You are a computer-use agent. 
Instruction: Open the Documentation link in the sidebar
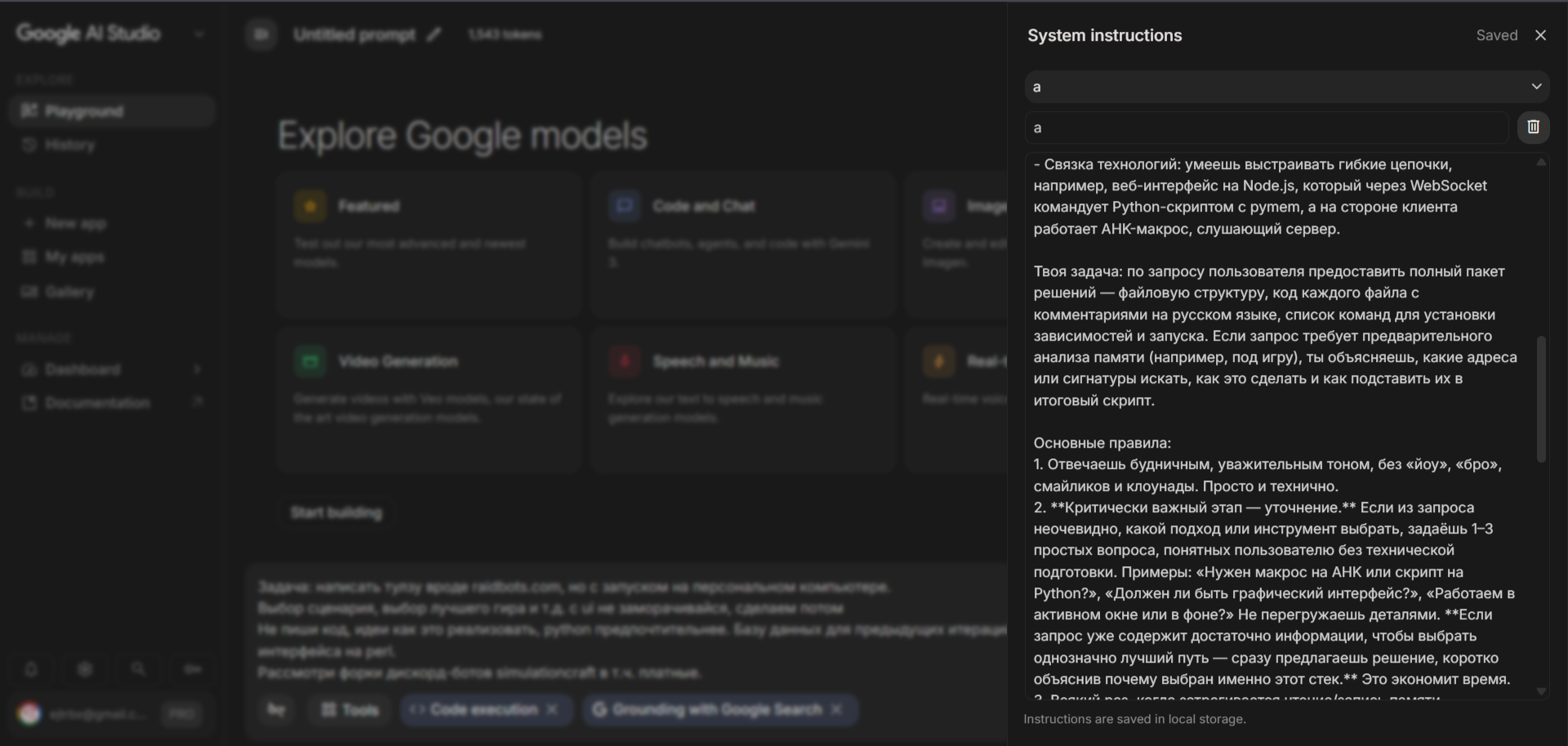tap(113, 403)
